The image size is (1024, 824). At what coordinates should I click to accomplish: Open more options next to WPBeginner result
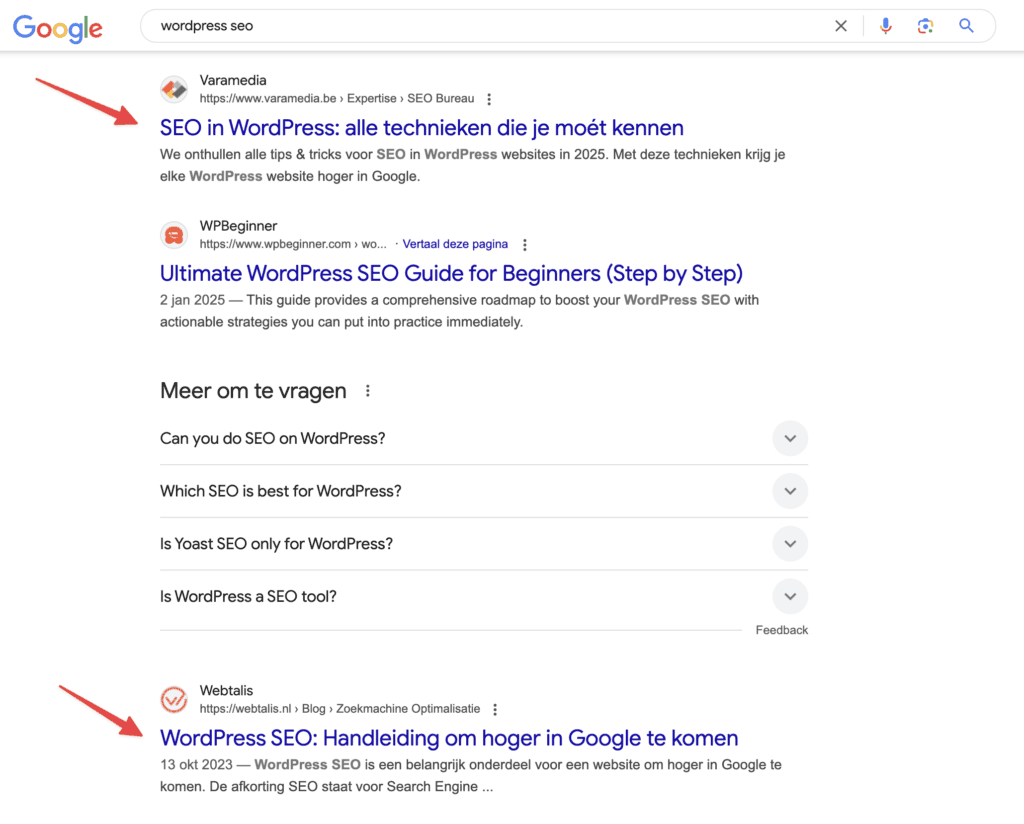(x=525, y=244)
